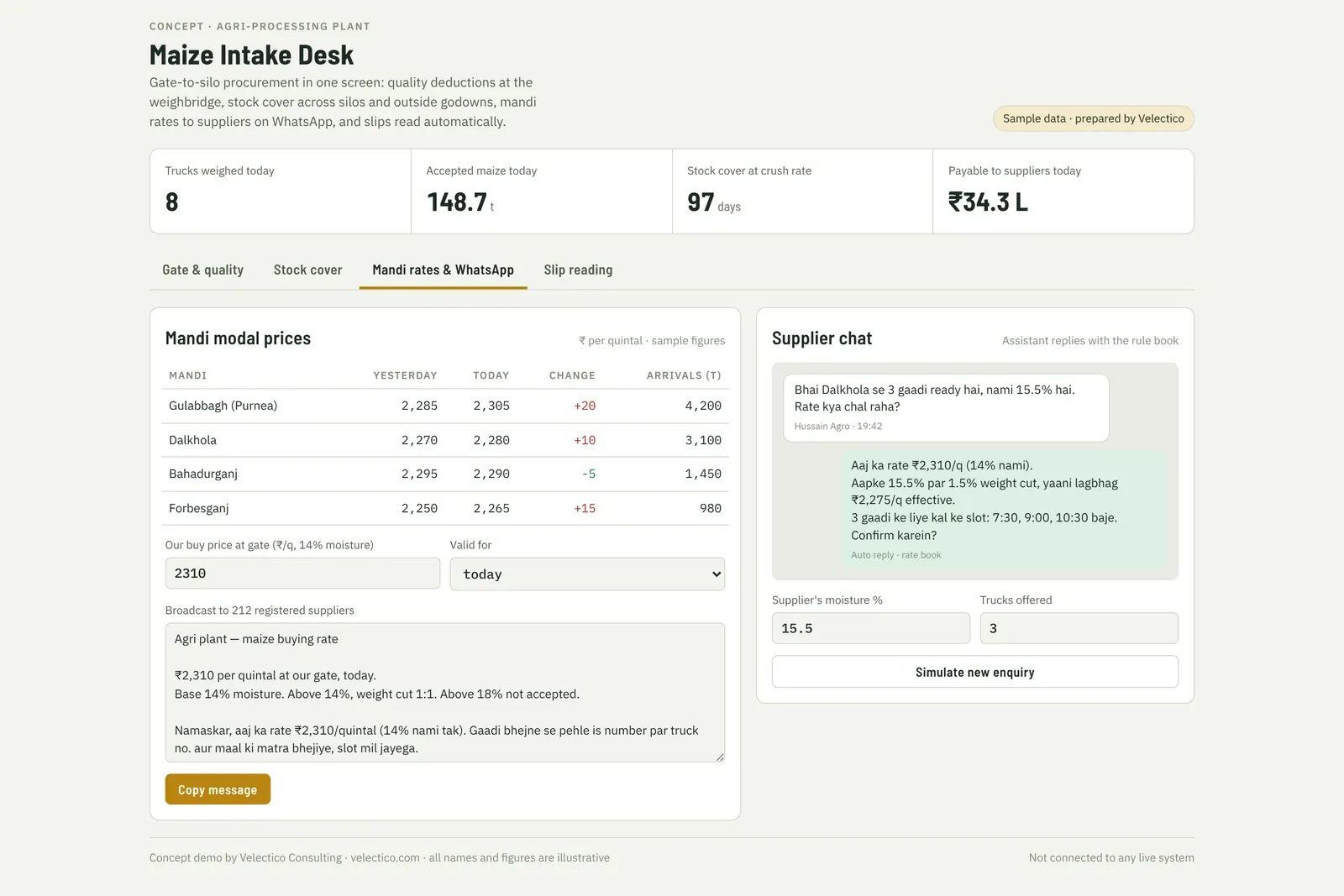Click the Payable to suppliers today card
The width and height of the screenshot is (1344, 896).
(1063, 191)
